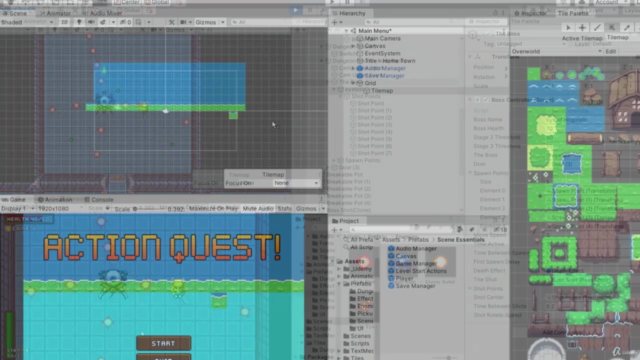The height and width of the screenshot is (360, 640).
Task: Select the Tile Palette paintbrush tool
Action: click(597, 27)
